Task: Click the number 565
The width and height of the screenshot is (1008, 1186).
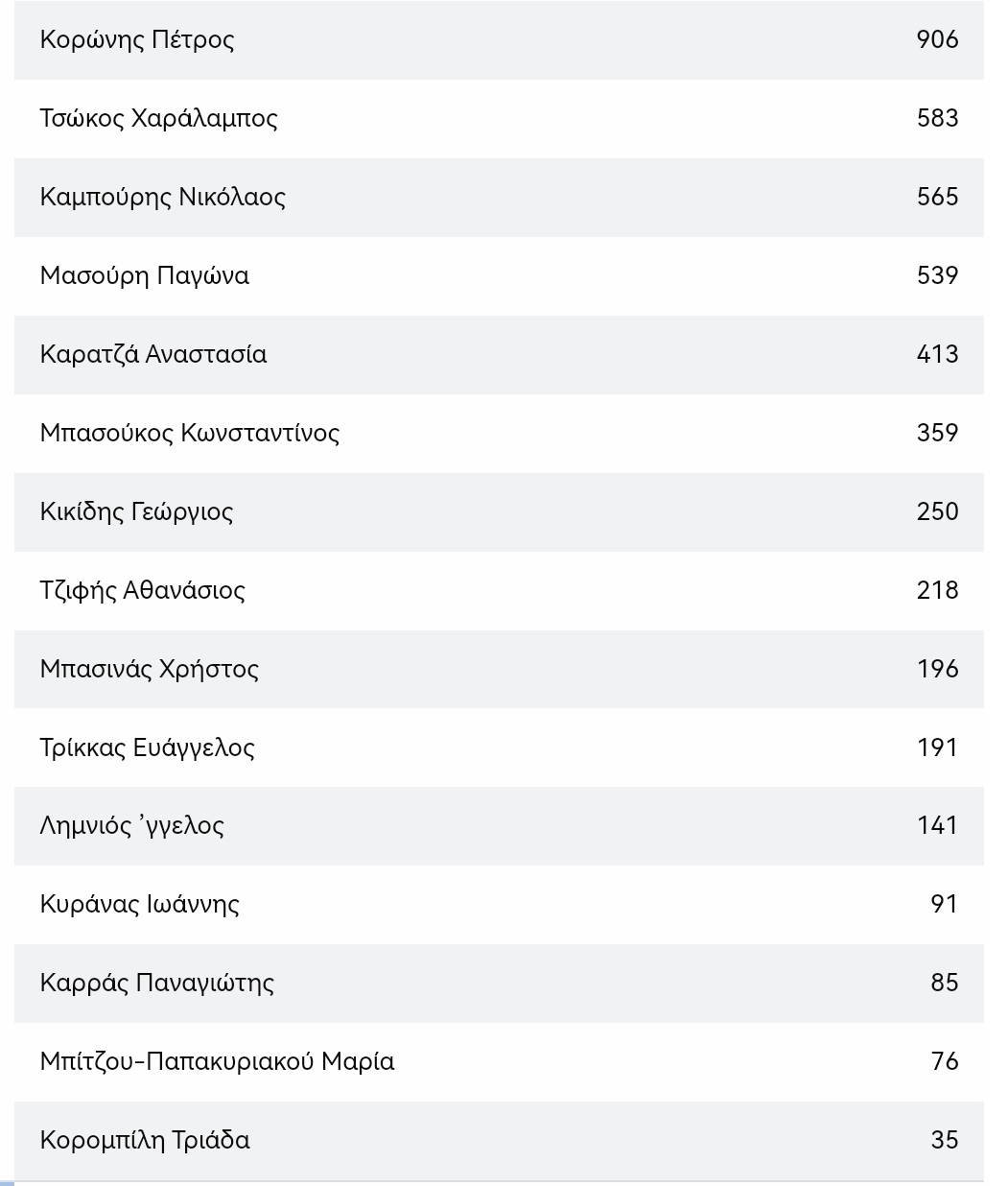Action: (937, 197)
